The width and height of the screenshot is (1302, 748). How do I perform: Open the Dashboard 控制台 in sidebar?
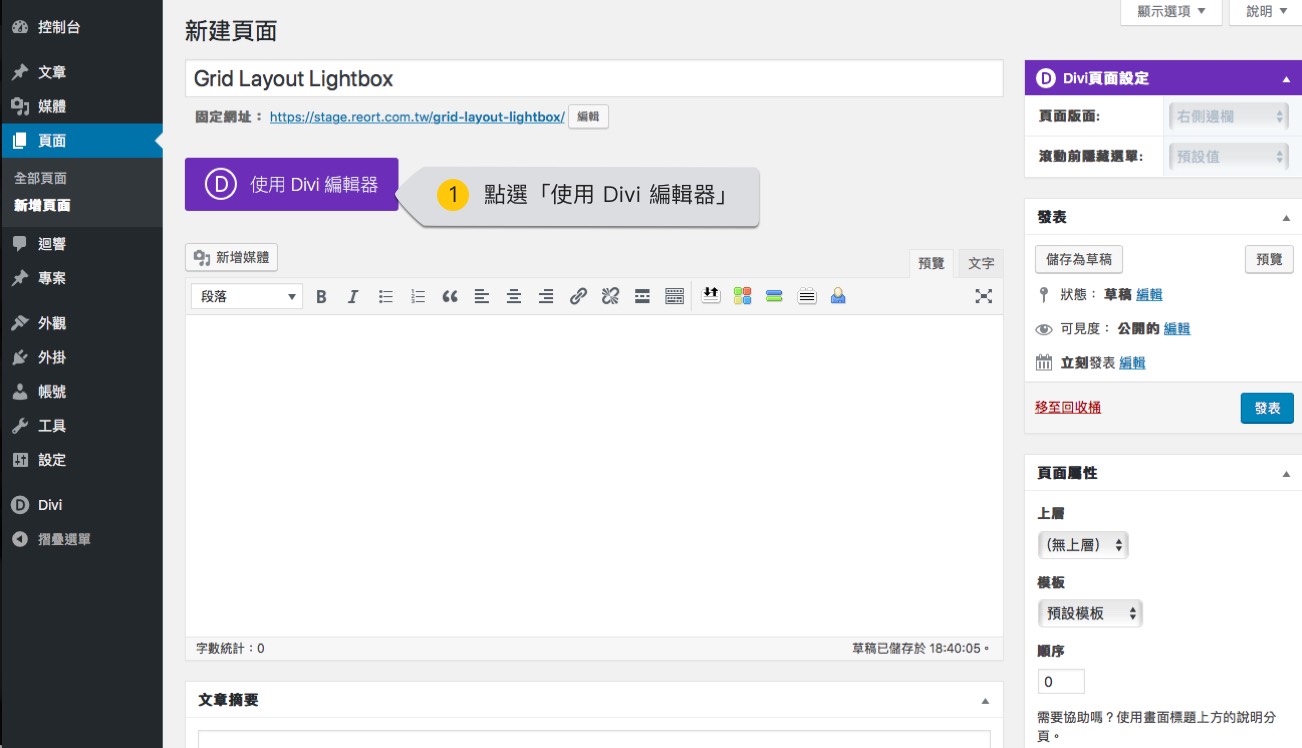click(x=81, y=27)
